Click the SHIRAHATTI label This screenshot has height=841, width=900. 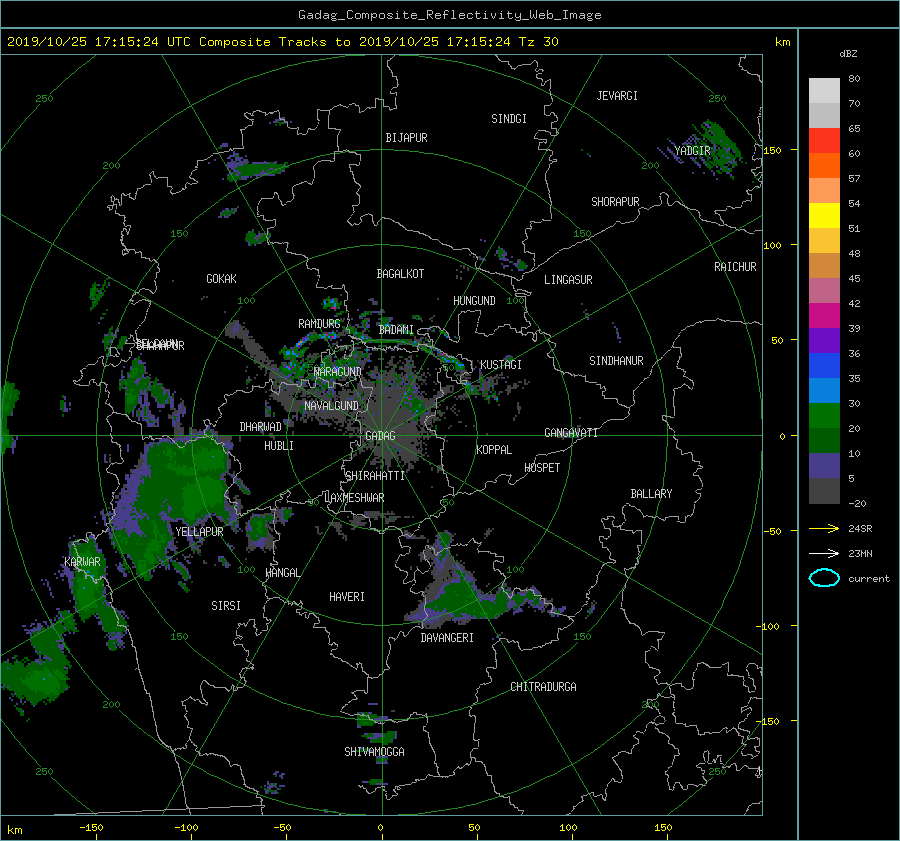tap(375, 476)
